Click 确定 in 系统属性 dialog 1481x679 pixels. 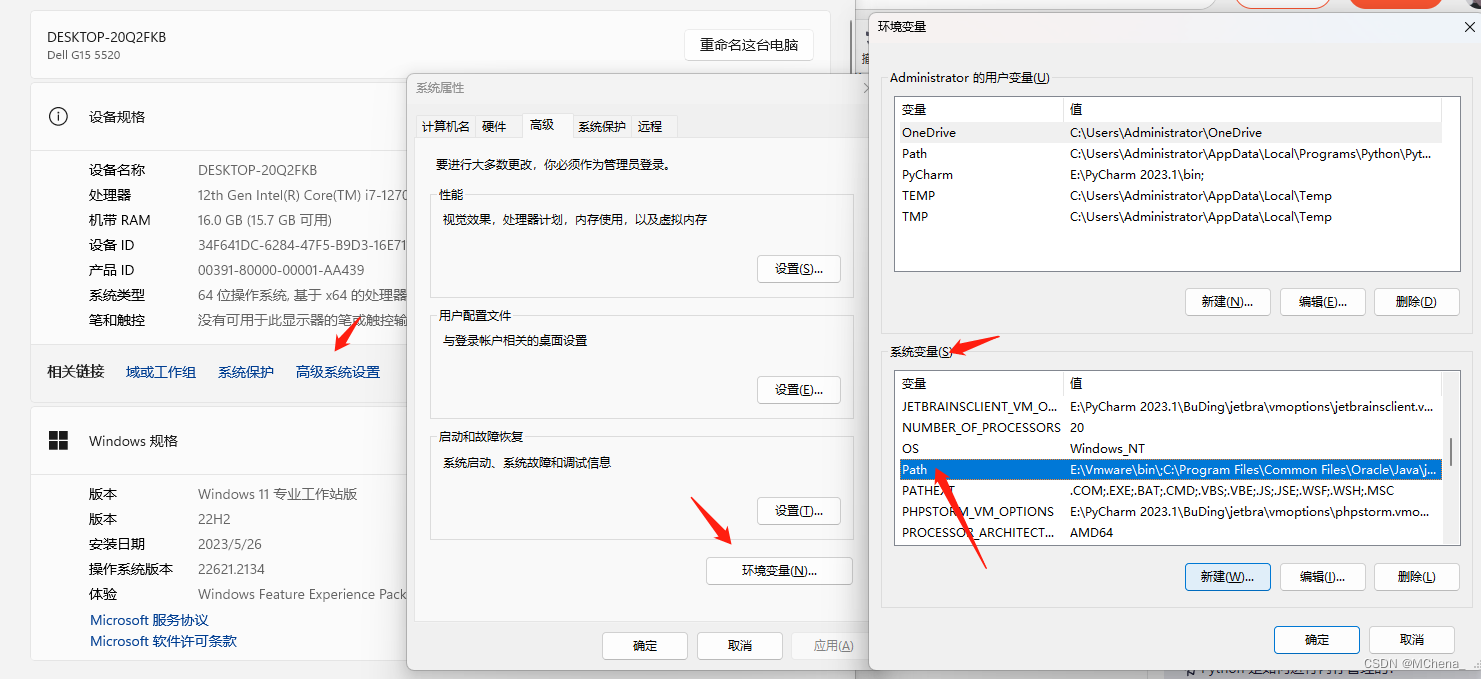pos(645,646)
